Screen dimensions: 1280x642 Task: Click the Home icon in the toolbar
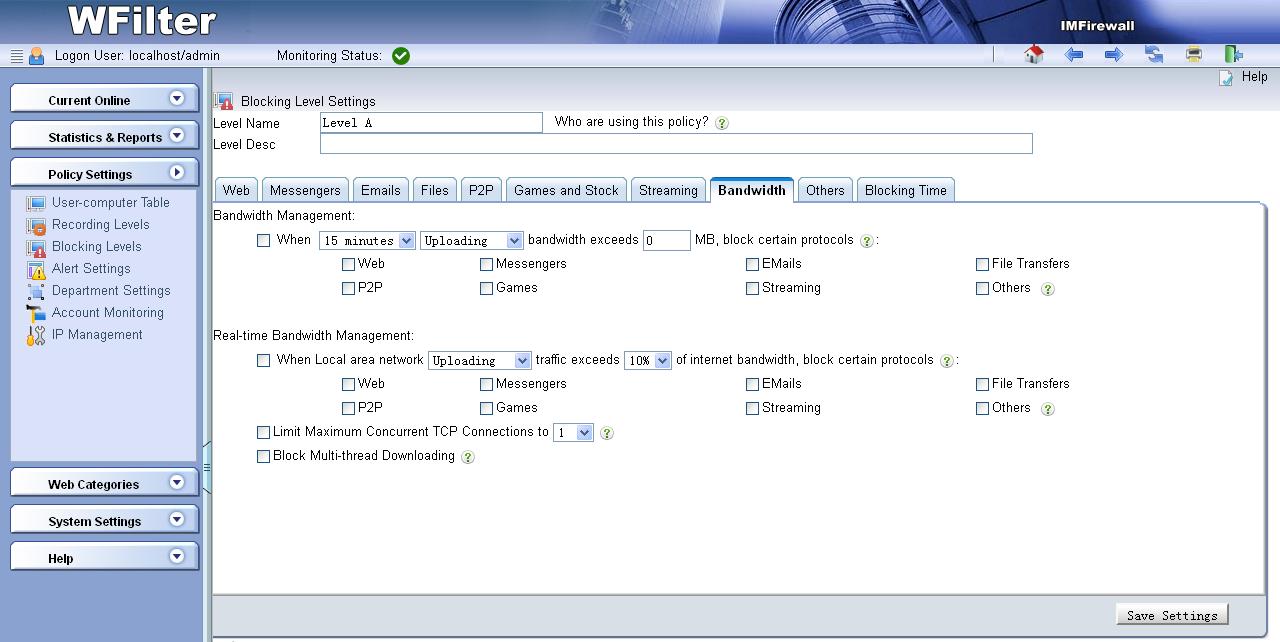tap(1034, 55)
